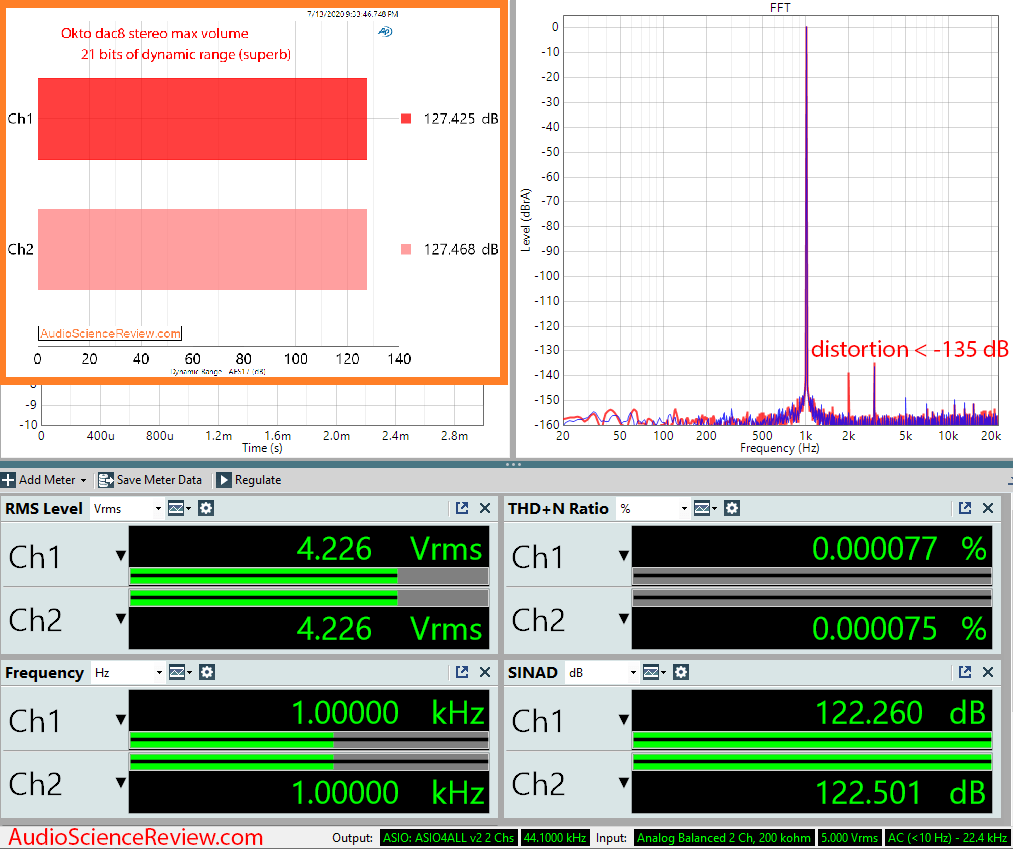
Task: Toggle the bar graph view in Frequency panel
Action: [x=177, y=672]
